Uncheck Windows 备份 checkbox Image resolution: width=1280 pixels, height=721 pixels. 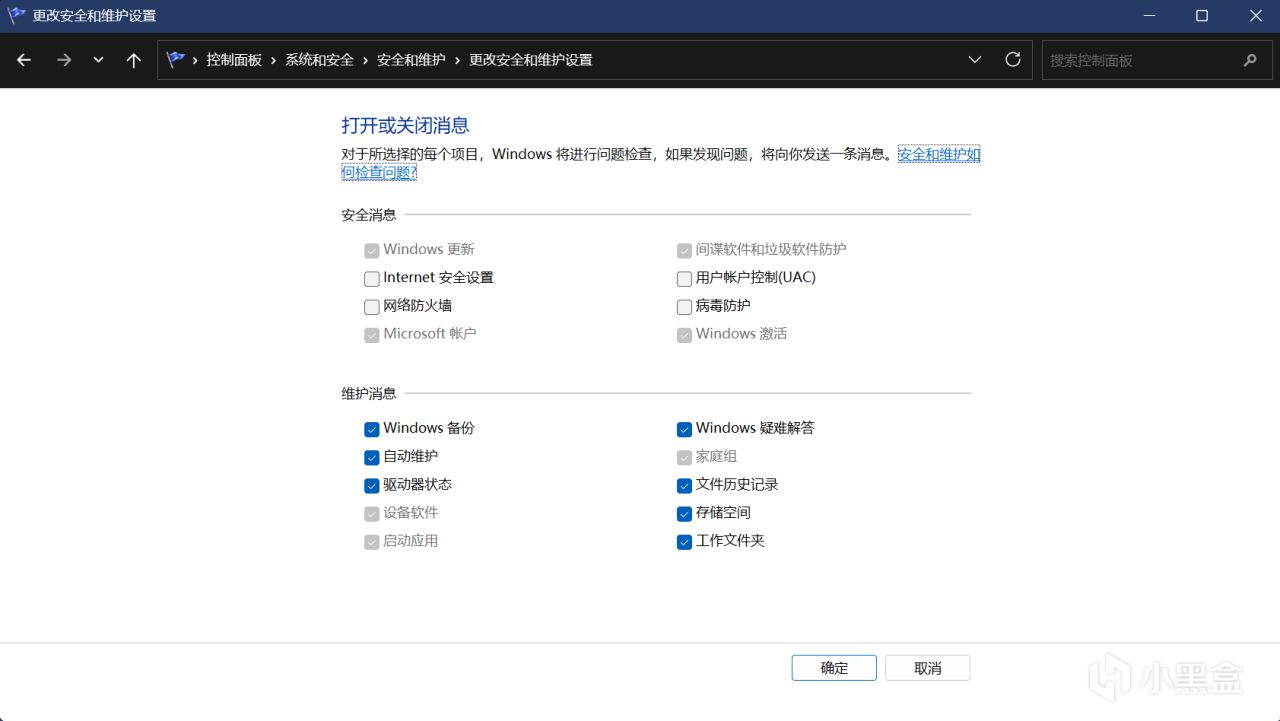372,430
